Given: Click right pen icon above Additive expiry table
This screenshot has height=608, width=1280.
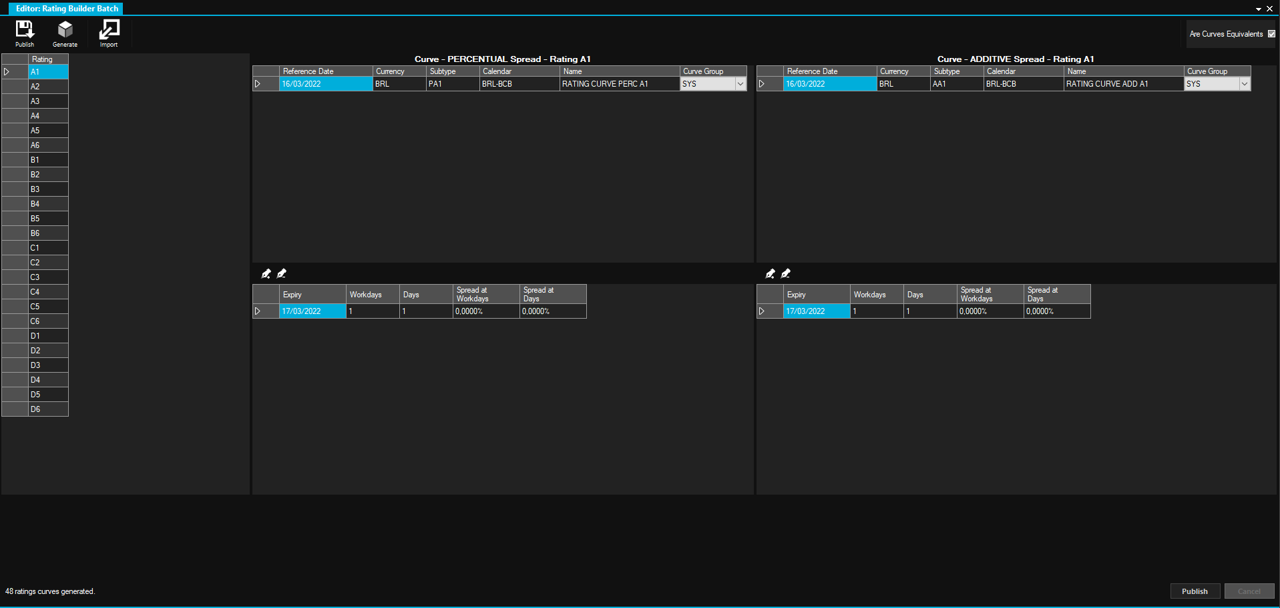Looking at the screenshot, I should 786,273.
